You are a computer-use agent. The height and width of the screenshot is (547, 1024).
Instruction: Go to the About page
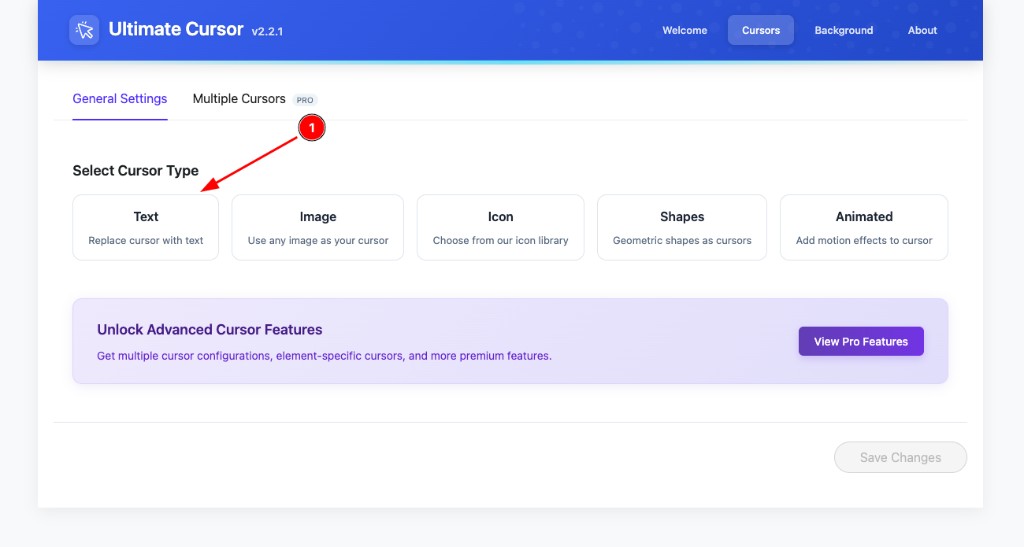click(922, 30)
